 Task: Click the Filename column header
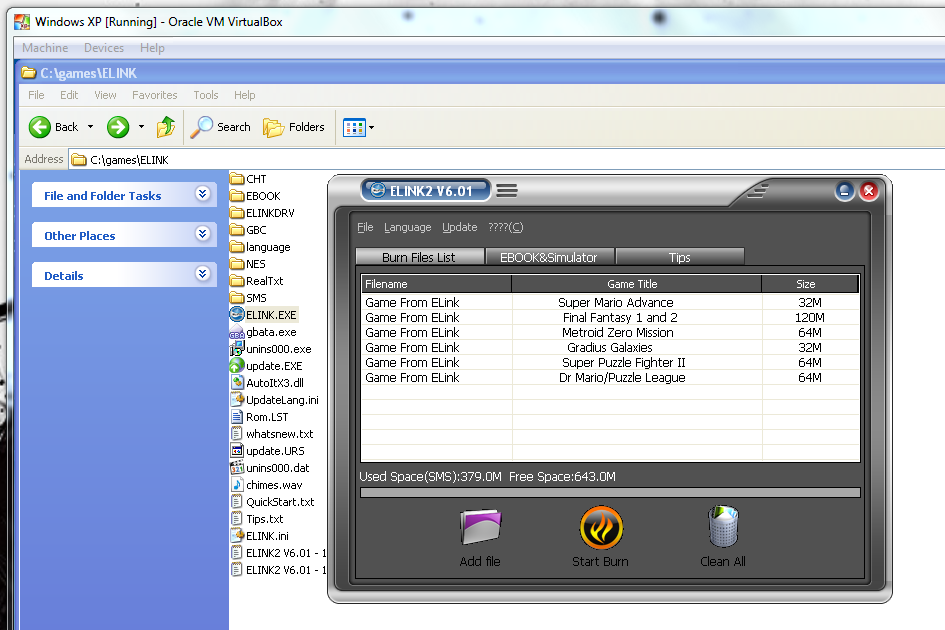pos(436,284)
